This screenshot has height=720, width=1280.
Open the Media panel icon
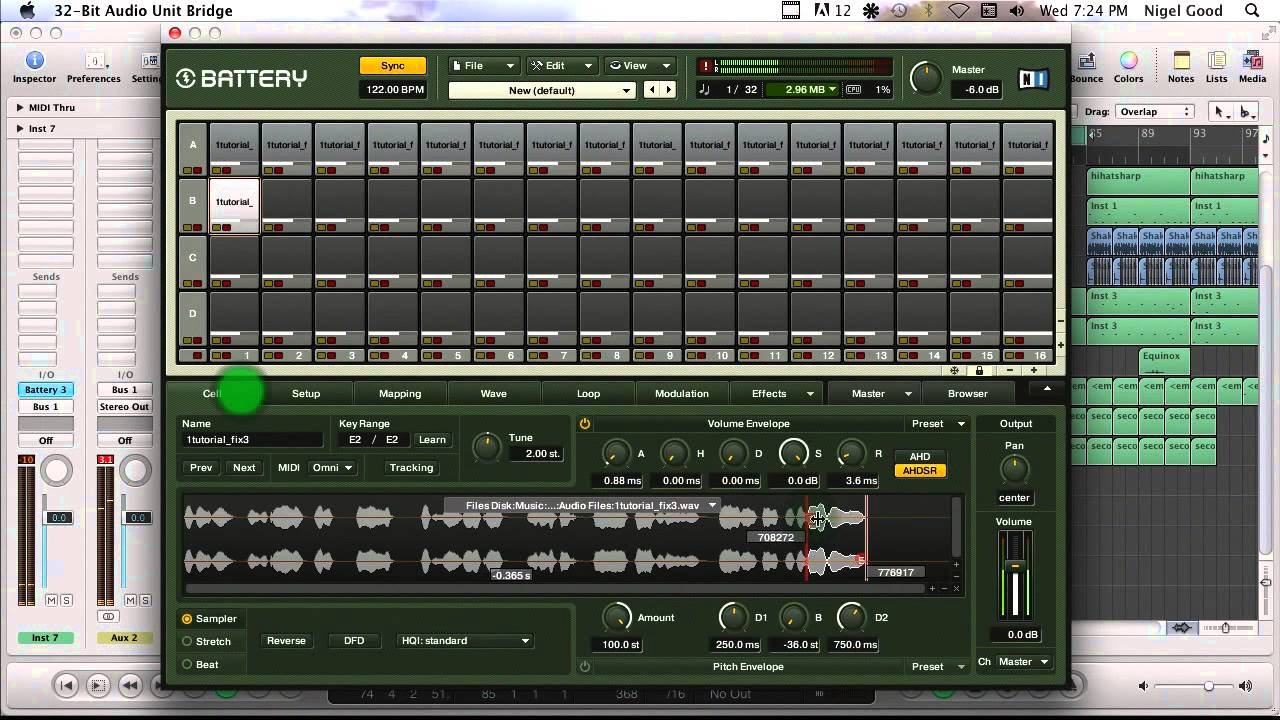pos(1252,61)
